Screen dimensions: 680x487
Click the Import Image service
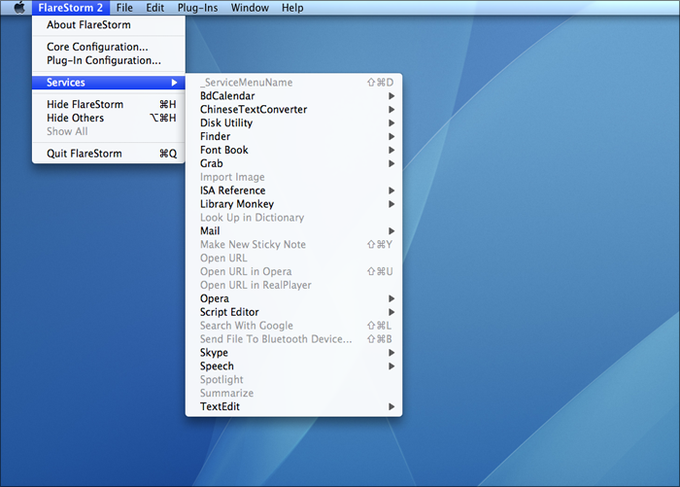point(294,177)
